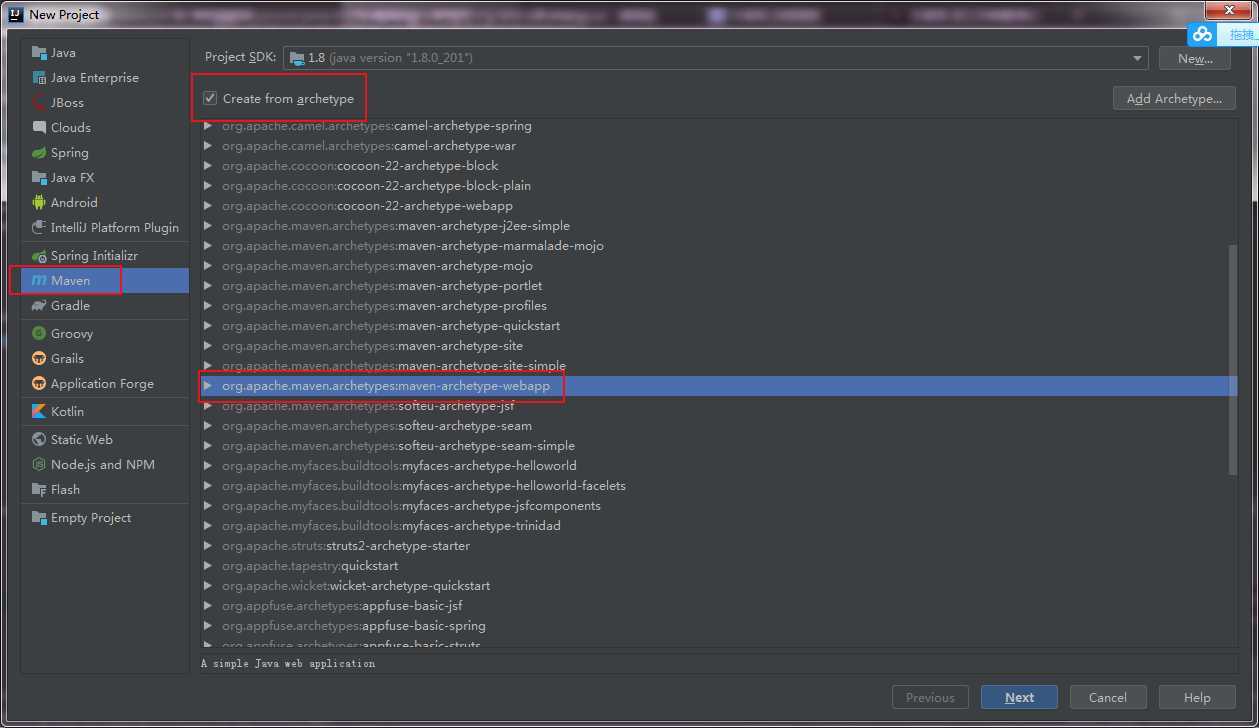The image size is (1259, 728).
Task: Select Kotlin project type label
Action: pos(67,412)
